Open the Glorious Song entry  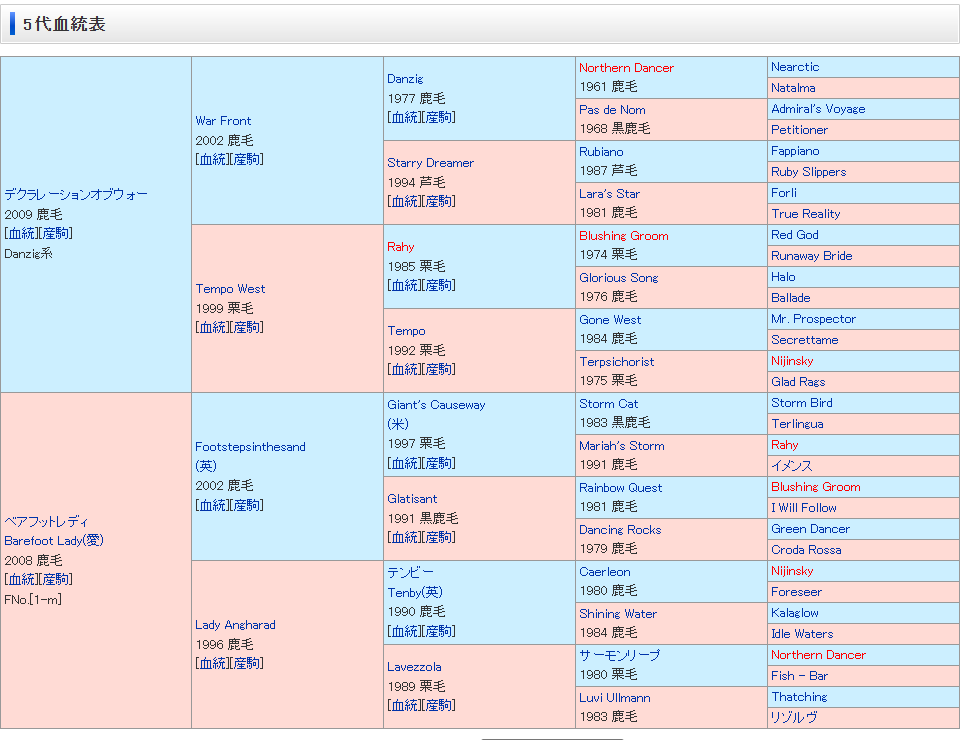[618, 278]
